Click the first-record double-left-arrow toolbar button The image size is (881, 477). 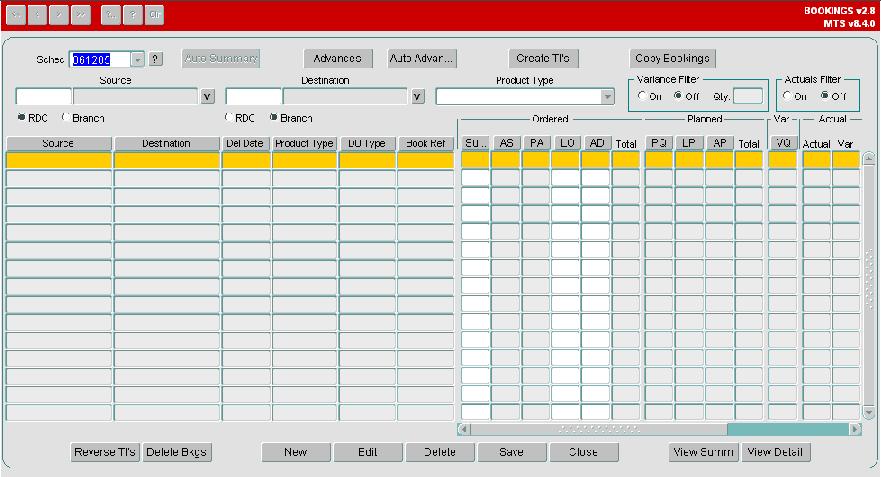coord(15,15)
